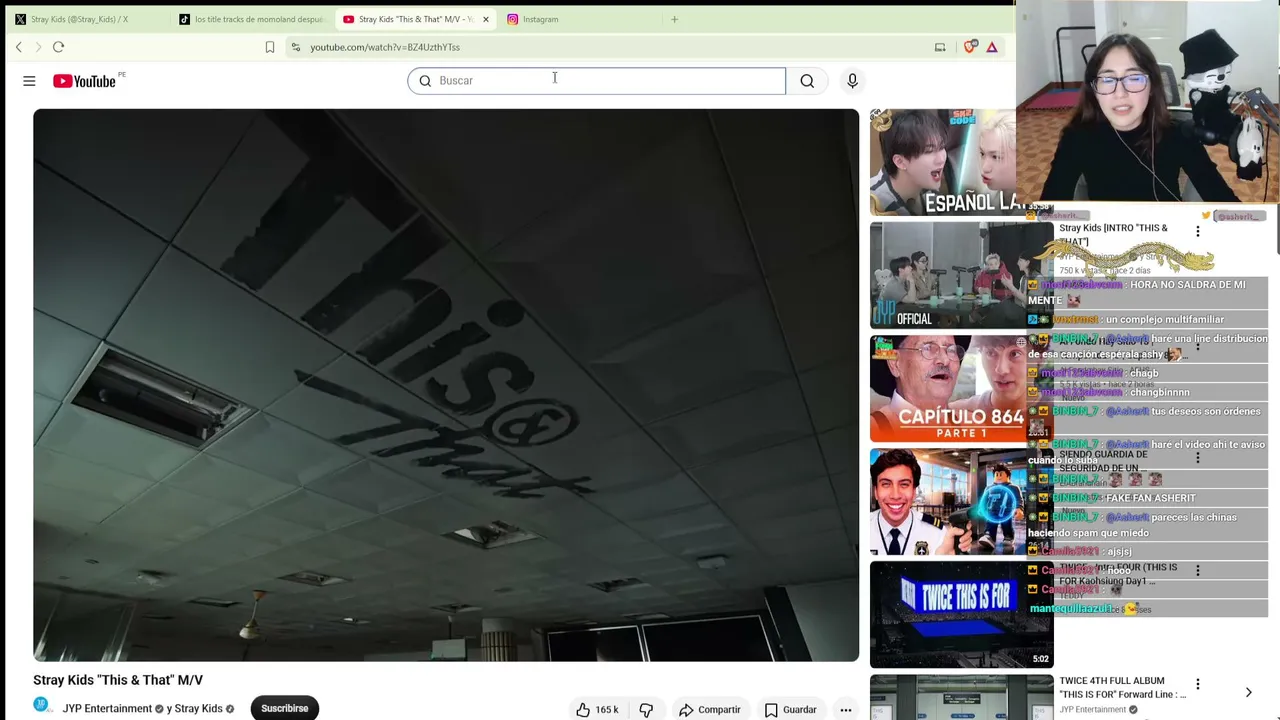Open the JYP Entertainment channel avatar
Screen dimensions: 1280x720
pos(43,708)
